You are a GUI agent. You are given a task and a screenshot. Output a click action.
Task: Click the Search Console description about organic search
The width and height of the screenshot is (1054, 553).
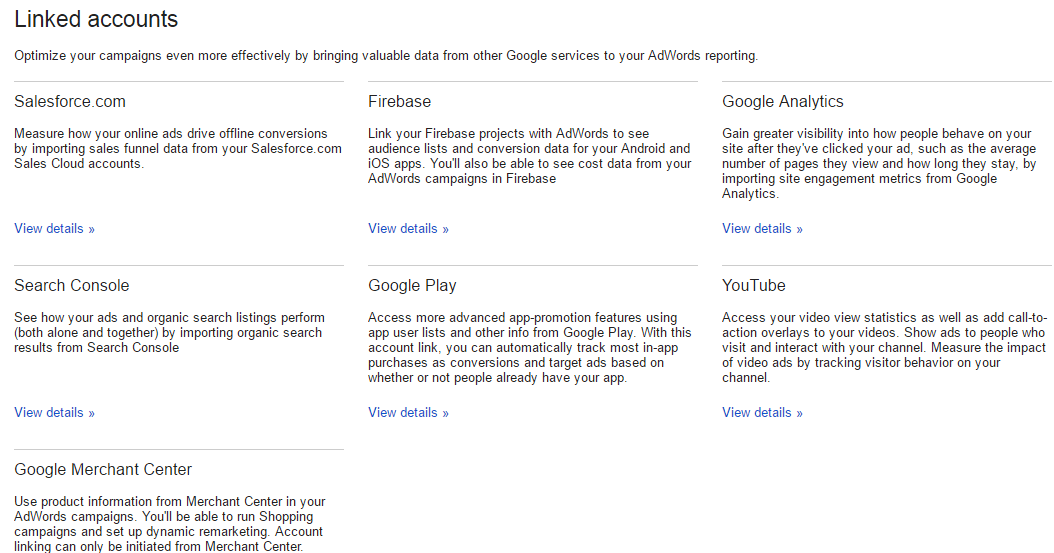tap(169, 333)
